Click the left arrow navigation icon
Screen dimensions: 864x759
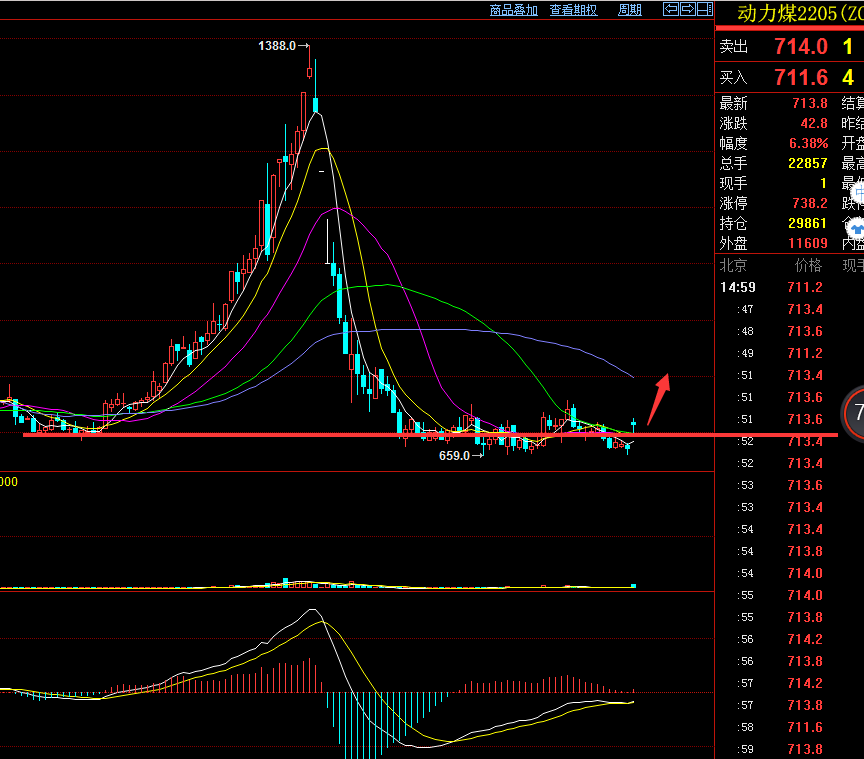(x=671, y=9)
